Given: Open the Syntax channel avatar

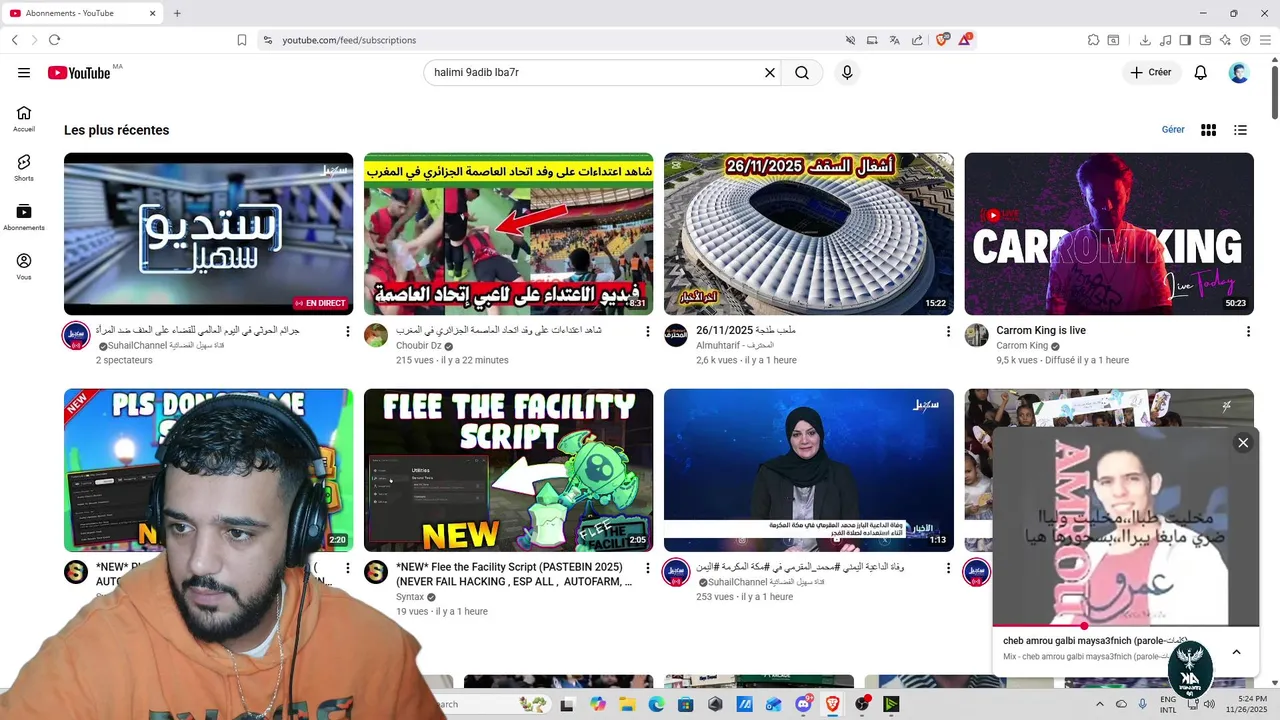Looking at the screenshot, I should click(x=376, y=572).
